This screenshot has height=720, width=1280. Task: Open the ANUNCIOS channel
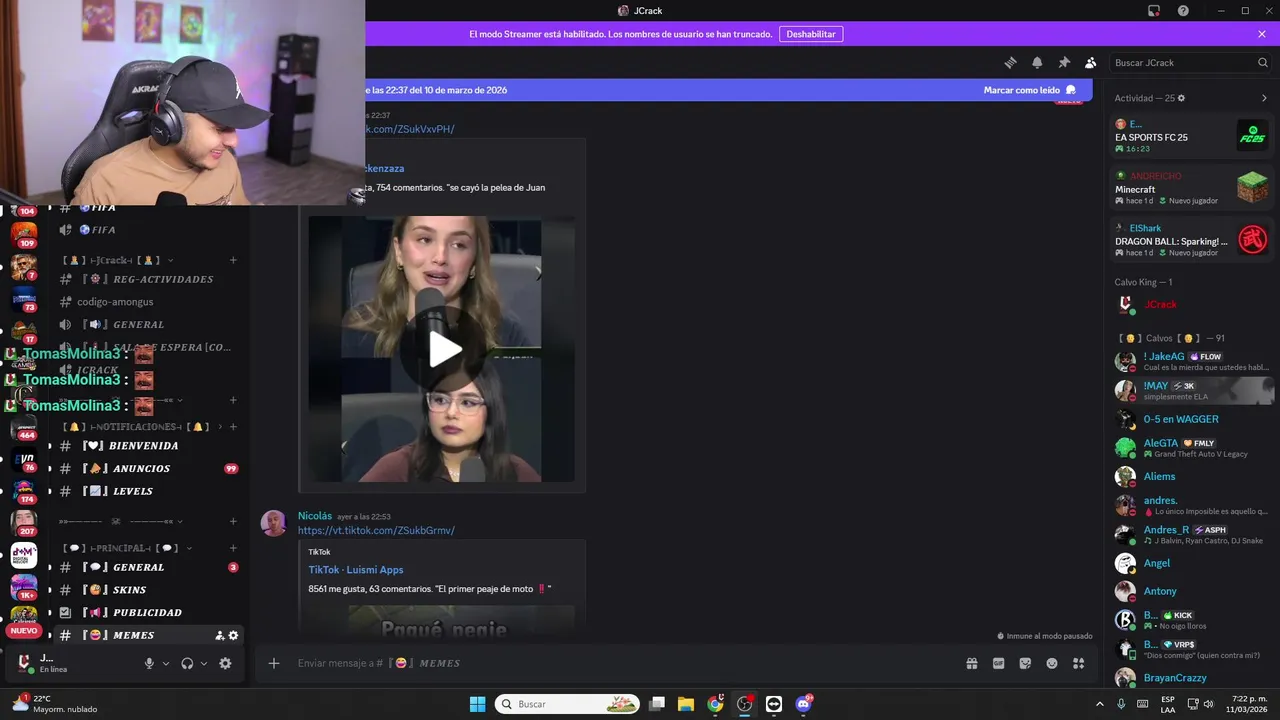click(x=147, y=468)
